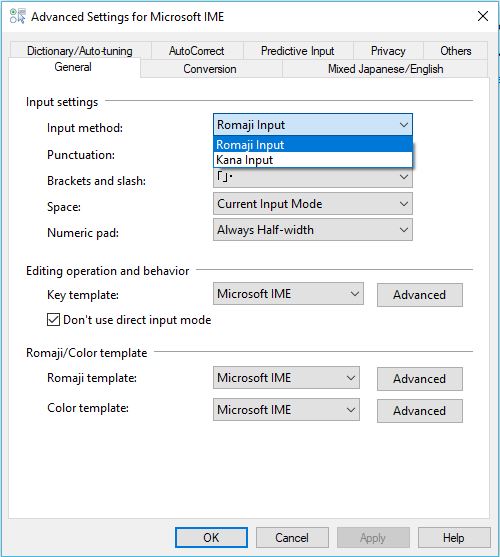This screenshot has width=500, height=557.
Task: Choose Romaji Input from the open list
Action: (313, 145)
